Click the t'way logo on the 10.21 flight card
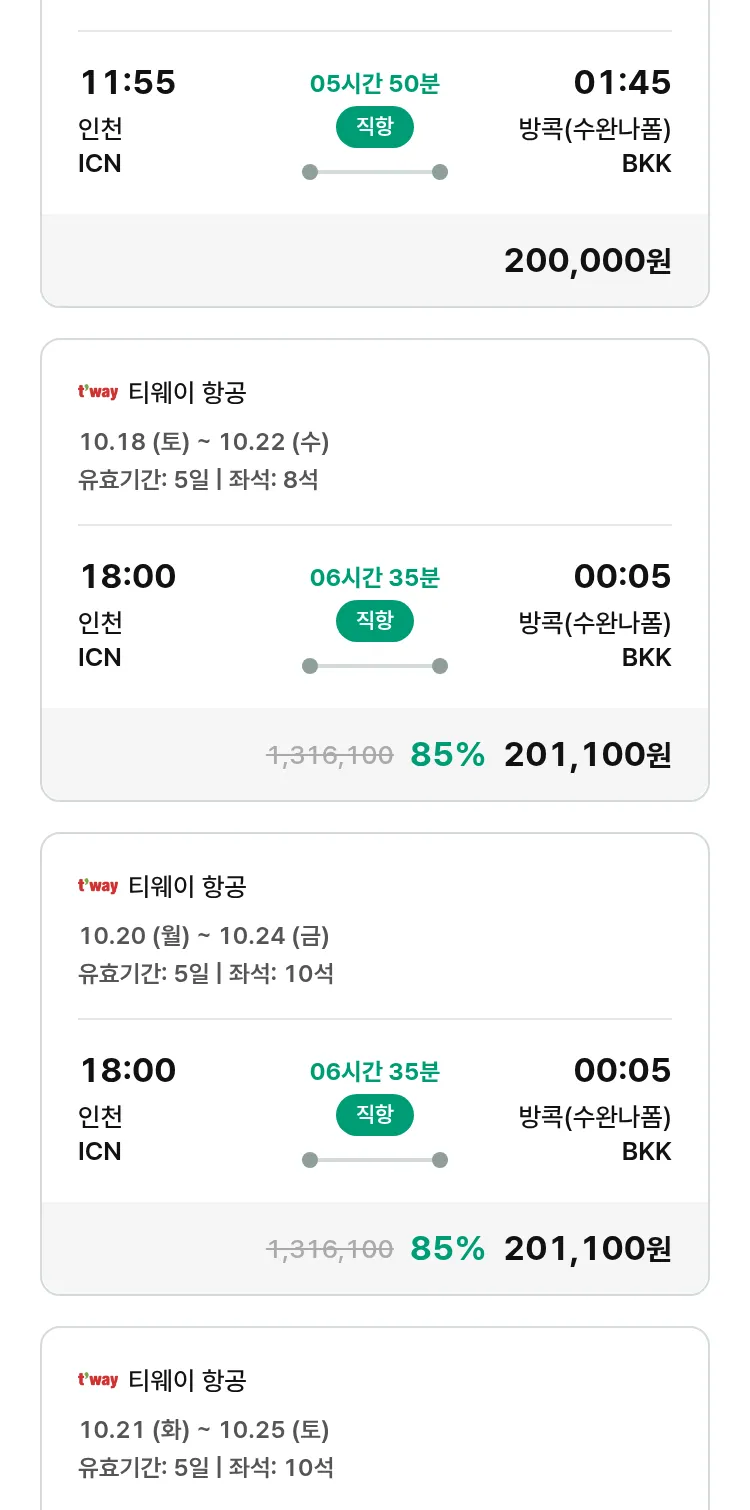Image resolution: width=750 pixels, height=1510 pixels. tap(98, 1380)
